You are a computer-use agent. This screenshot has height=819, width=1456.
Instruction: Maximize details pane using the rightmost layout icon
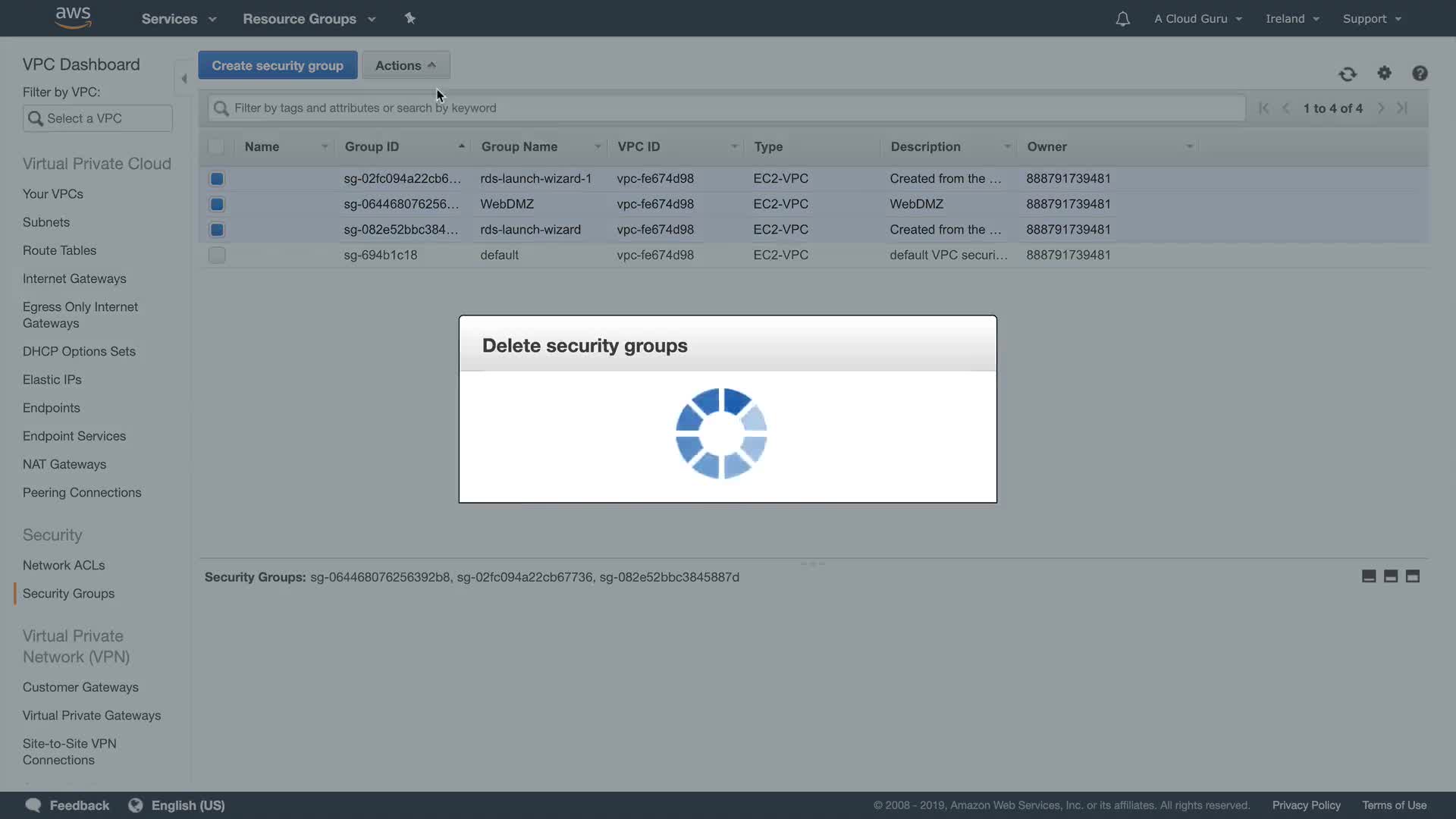tap(1412, 576)
